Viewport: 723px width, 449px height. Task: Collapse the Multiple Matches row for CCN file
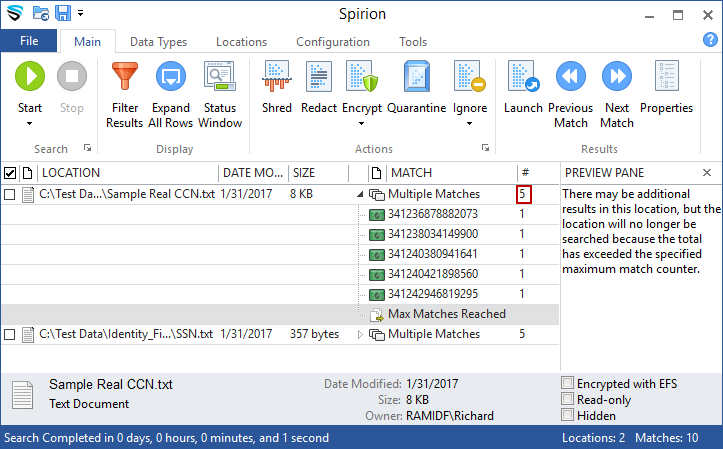pos(360,194)
